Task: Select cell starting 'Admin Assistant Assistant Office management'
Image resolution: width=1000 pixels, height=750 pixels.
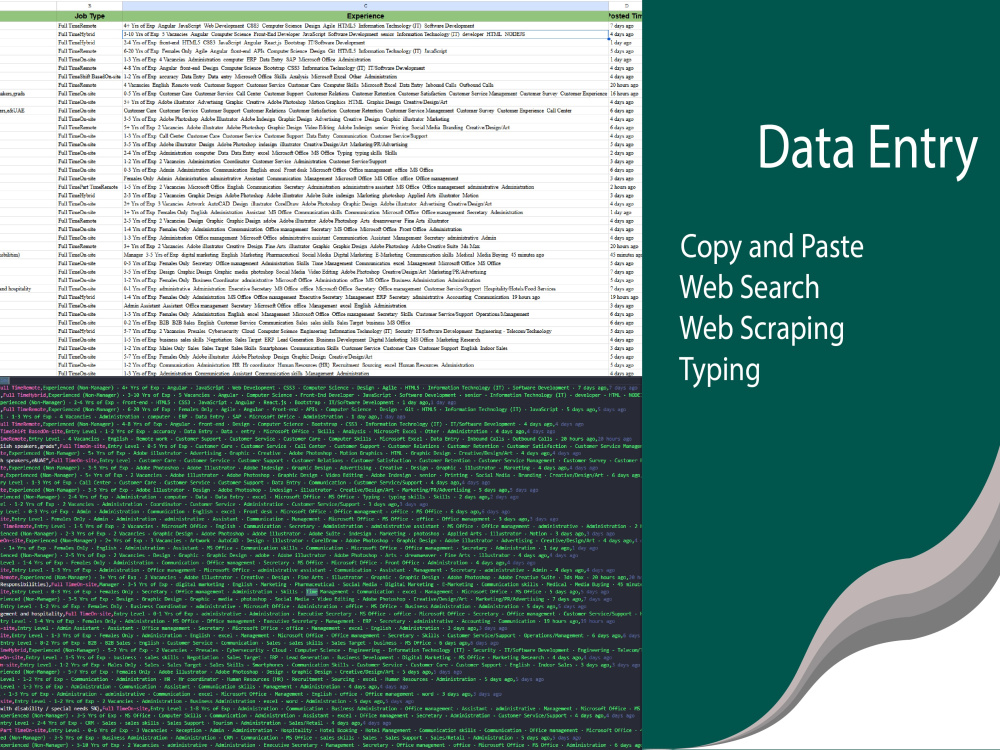Action: [365, 305]
